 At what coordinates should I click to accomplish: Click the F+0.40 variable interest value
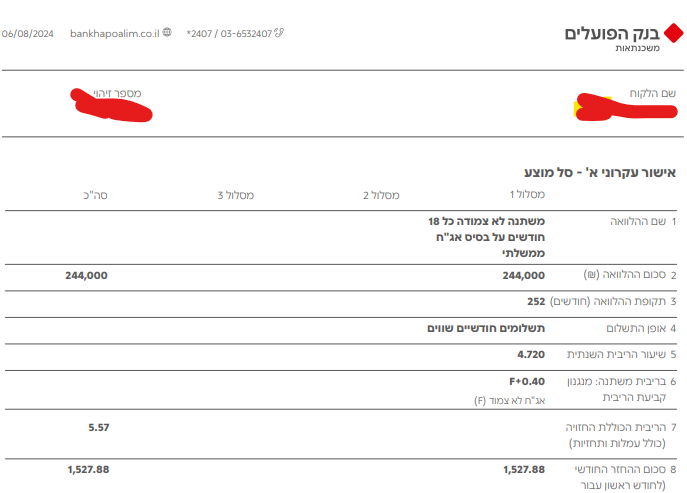527,381
